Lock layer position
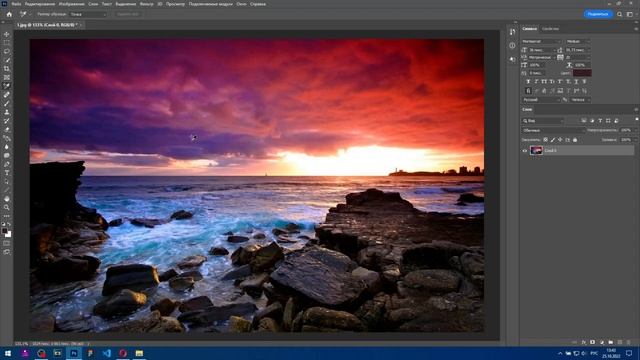This screenshot has height=360, width=640. 560,140
